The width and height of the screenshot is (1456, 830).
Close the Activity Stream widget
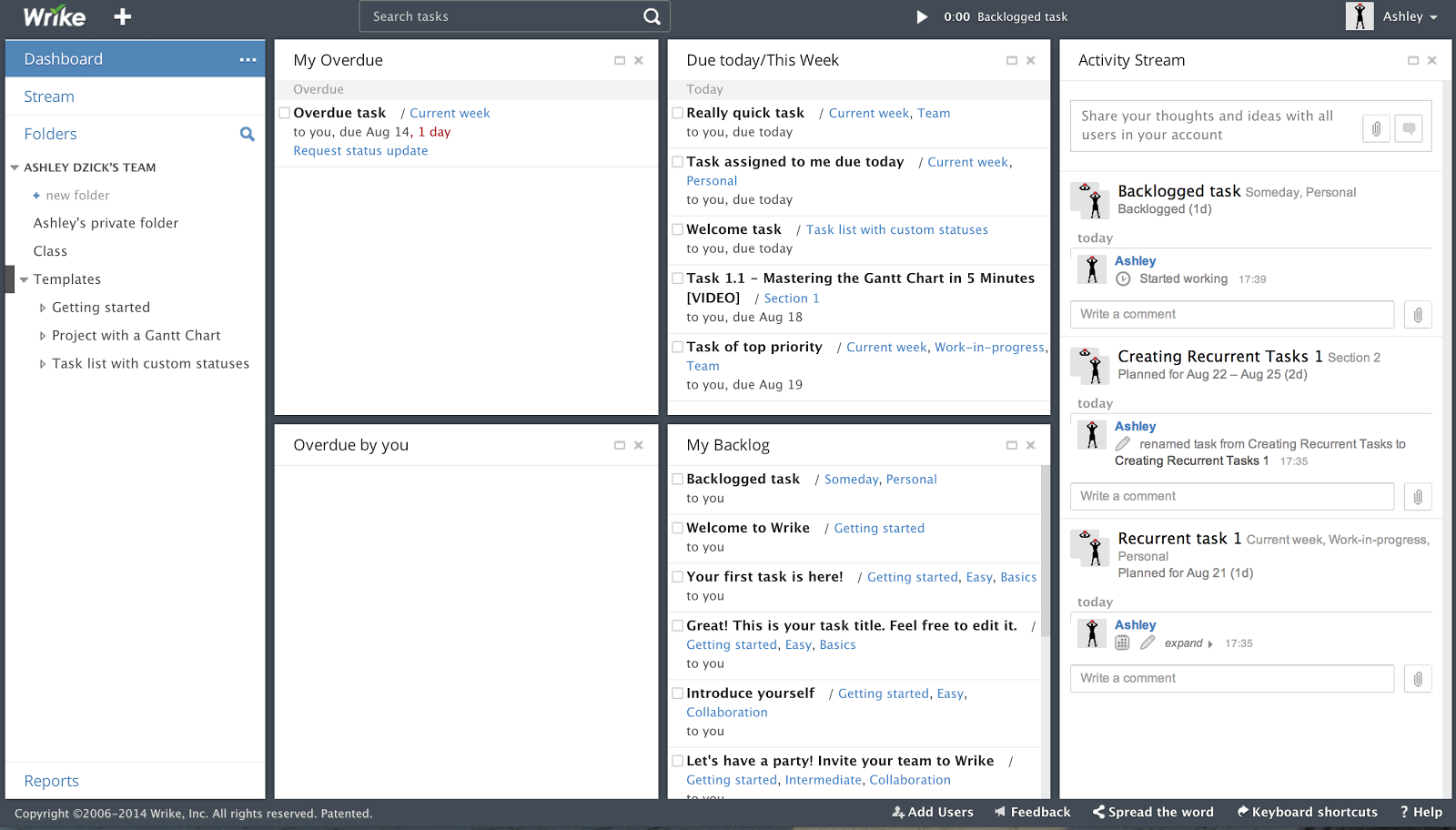point(1432,60)
